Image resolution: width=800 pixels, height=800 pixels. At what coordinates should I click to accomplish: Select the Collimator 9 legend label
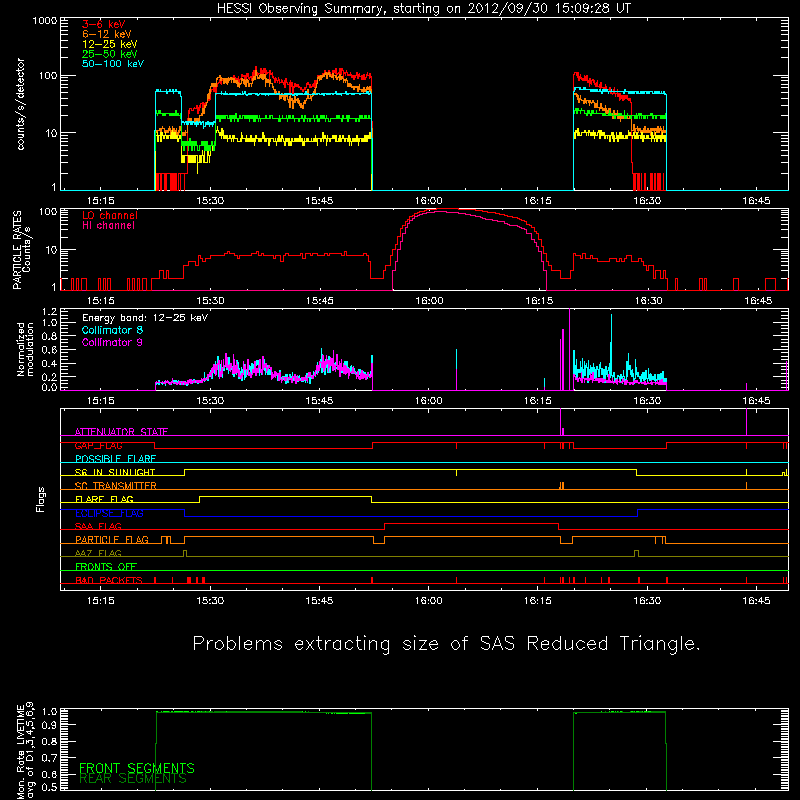coord(112,342)
